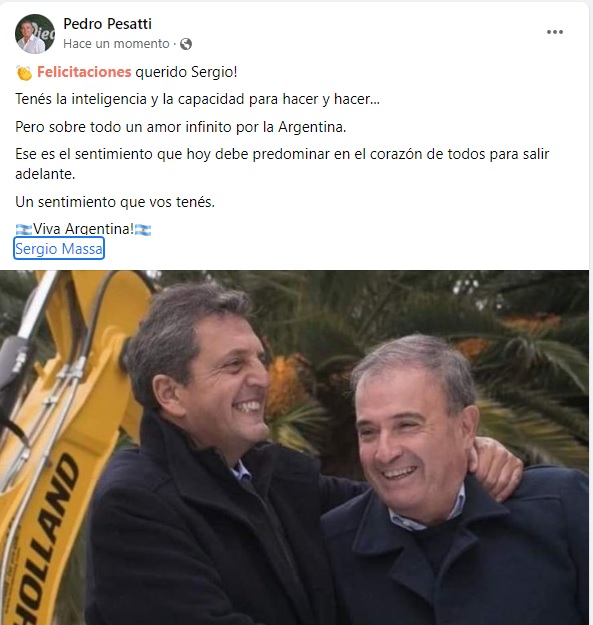
Task: Click the clapping hands emoji
Action: coord(24,73)
